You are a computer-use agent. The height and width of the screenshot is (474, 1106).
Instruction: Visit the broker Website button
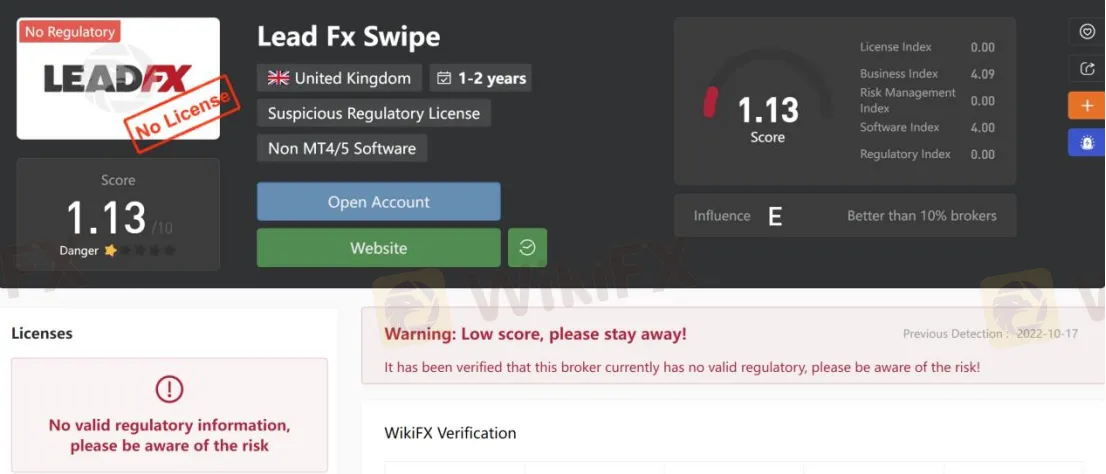(x=379, y=248)
